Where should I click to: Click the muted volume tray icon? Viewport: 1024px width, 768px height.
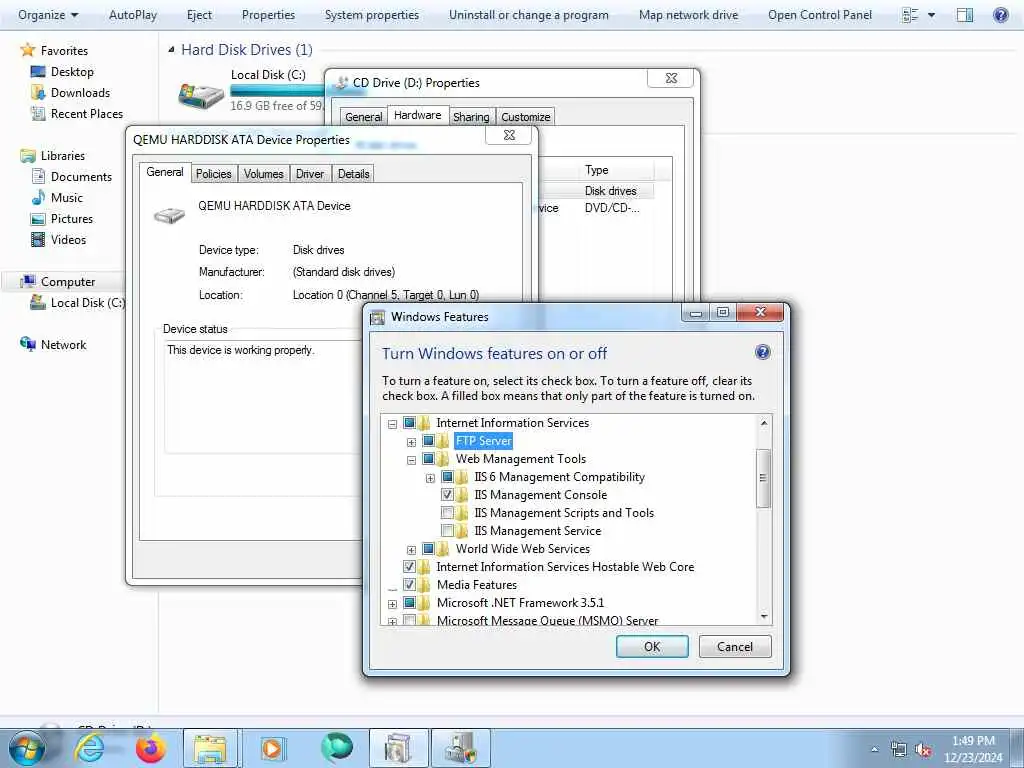point(923,750)
